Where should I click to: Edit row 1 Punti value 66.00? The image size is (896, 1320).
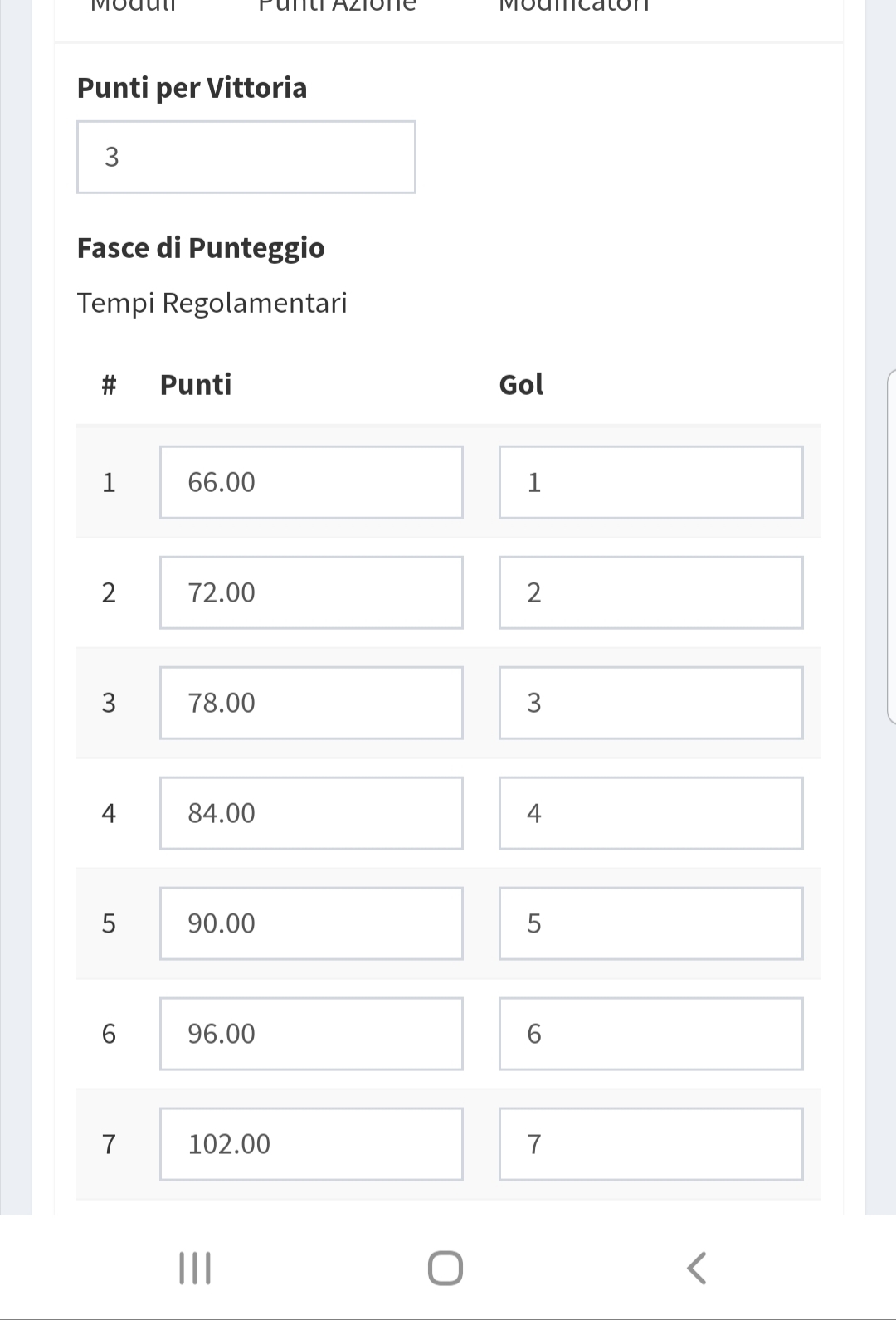(x=311, y=482)
